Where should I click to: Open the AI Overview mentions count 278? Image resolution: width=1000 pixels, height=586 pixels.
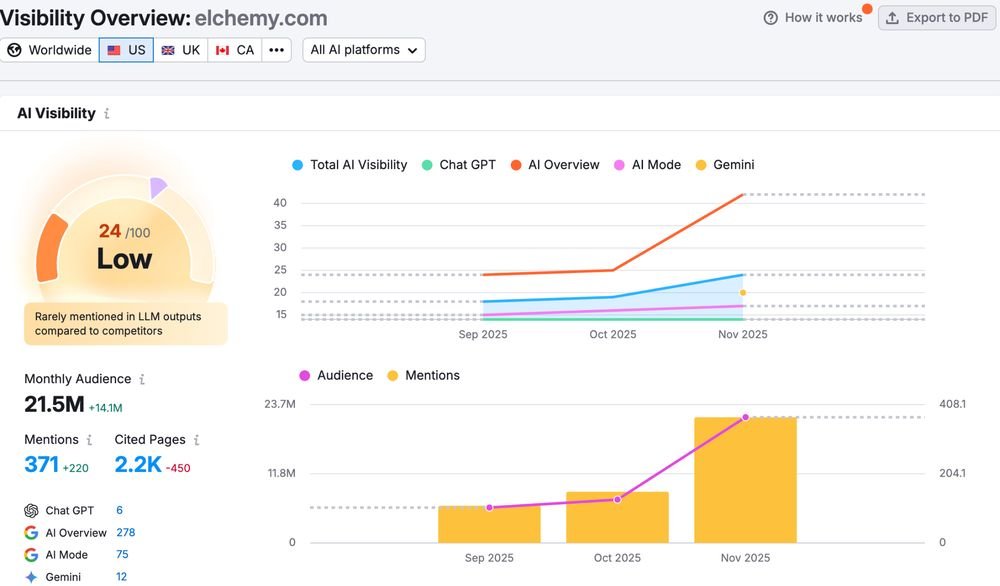(126, 532)
